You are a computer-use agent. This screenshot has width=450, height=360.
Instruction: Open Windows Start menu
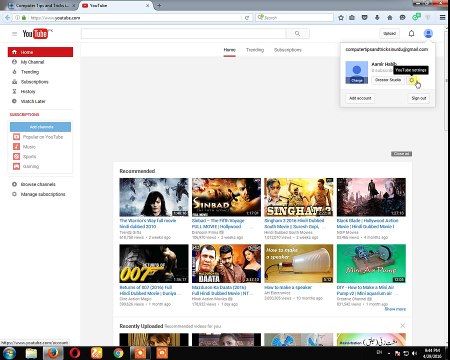click(9, 353)
